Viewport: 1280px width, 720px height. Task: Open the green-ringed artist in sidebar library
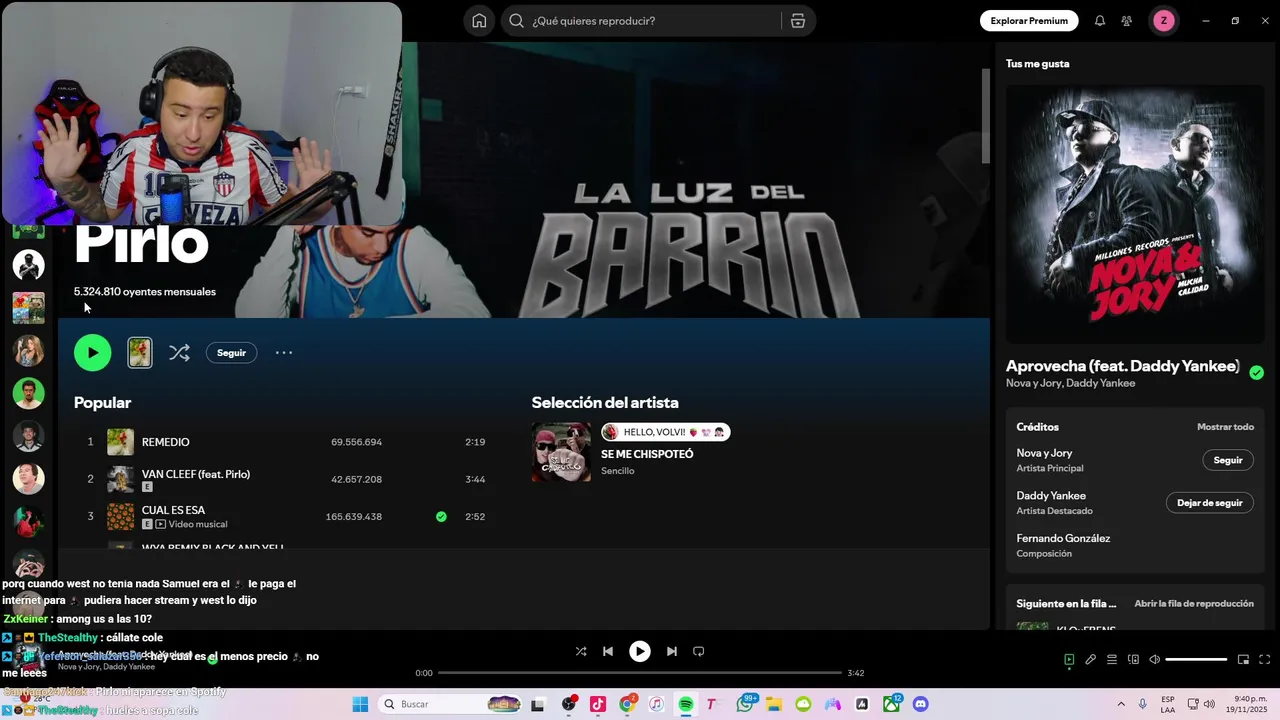click(28, 393)
